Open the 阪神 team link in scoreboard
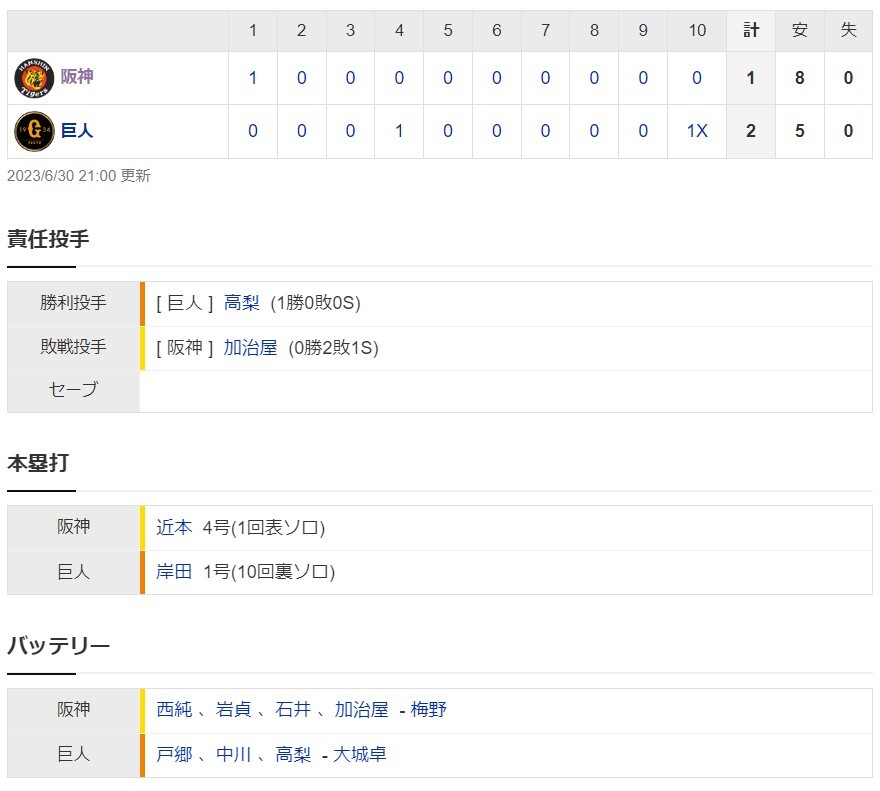This screenshot has height=791, width=880. click(77, 76)
